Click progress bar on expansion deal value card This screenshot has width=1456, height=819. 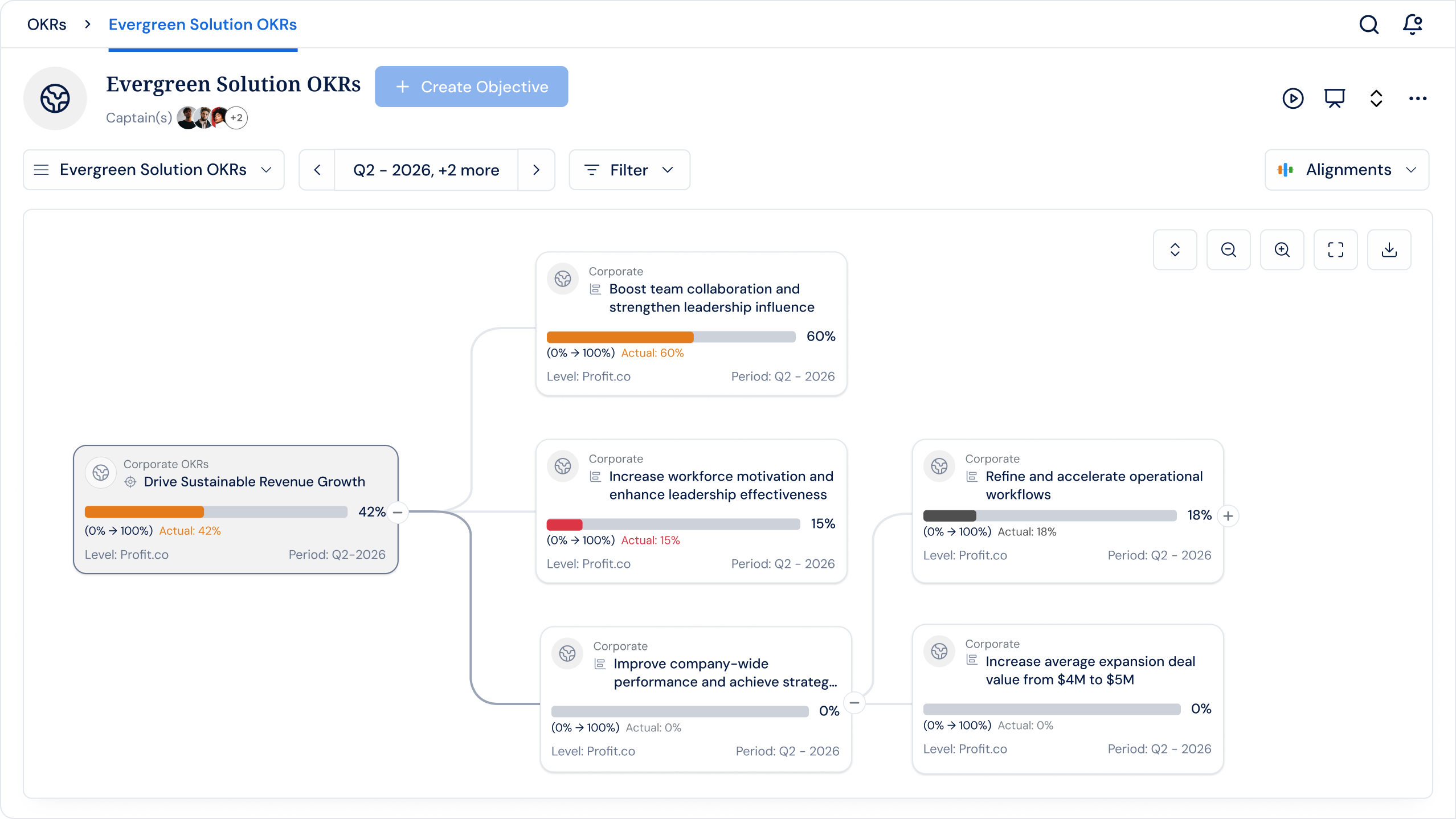coord(1052,710)
